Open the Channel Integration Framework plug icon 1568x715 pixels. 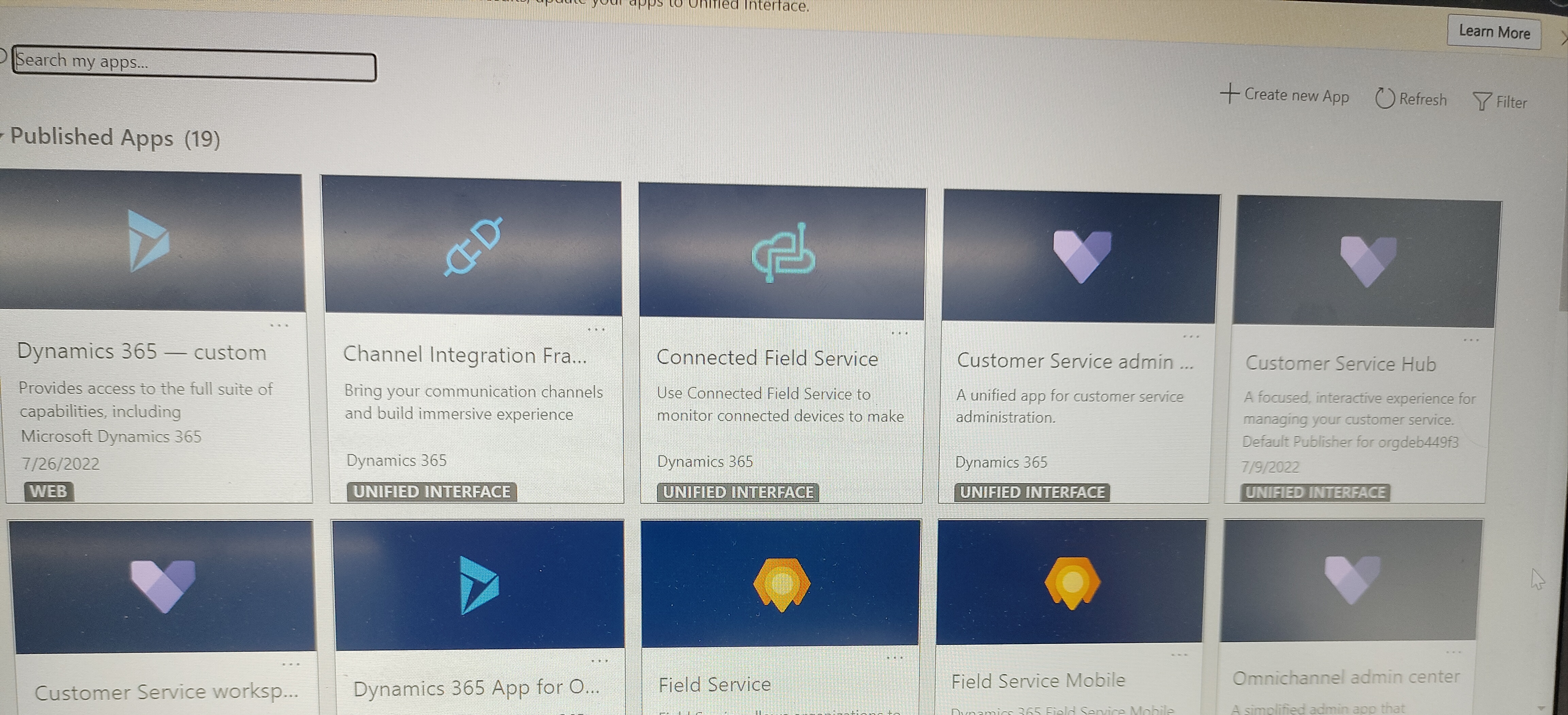473,247
